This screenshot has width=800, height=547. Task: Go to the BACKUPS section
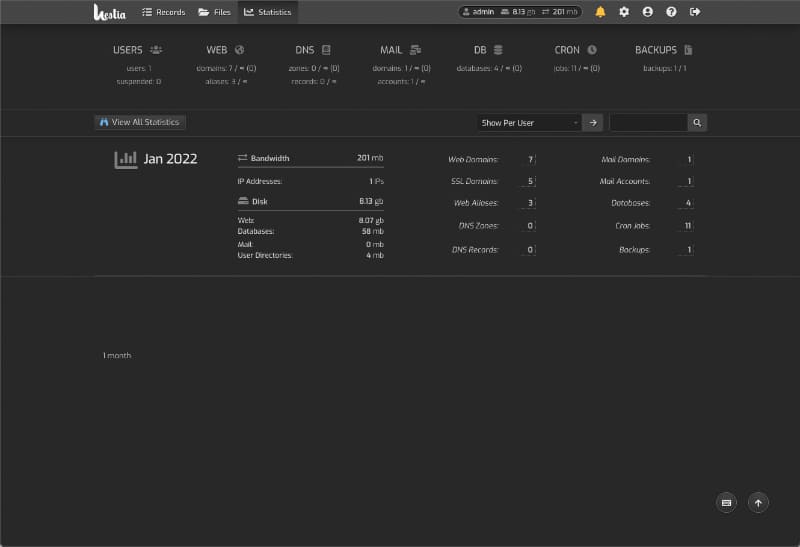click(x=656, y=50)
